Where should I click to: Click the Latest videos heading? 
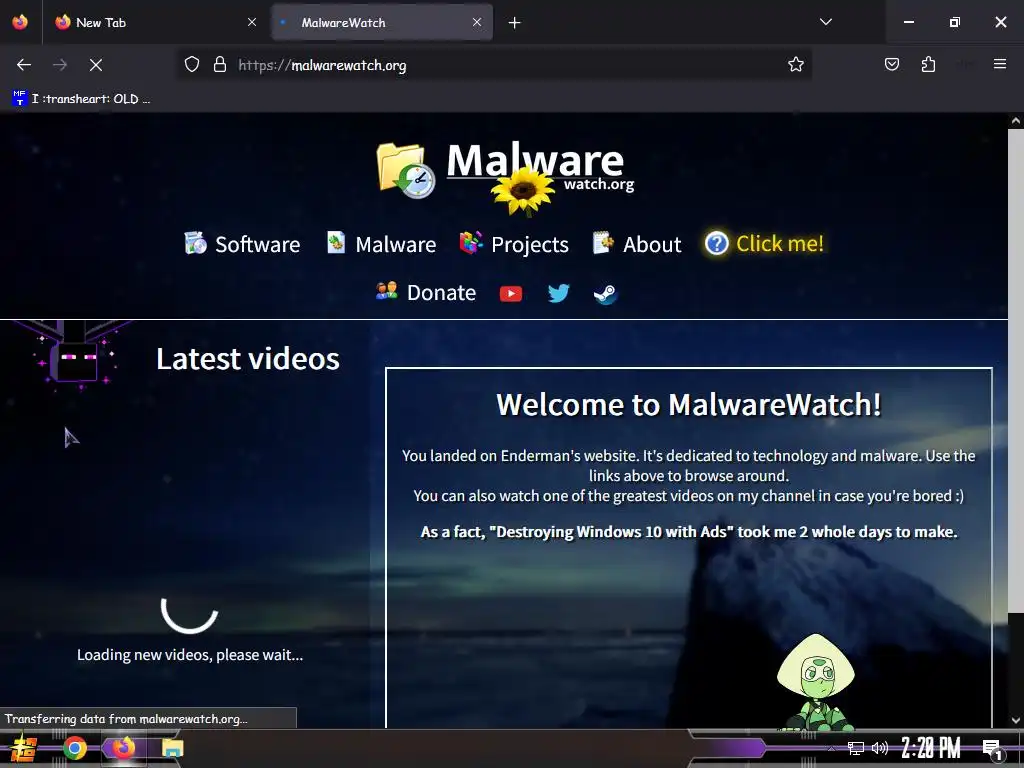(x=248, y=359)
